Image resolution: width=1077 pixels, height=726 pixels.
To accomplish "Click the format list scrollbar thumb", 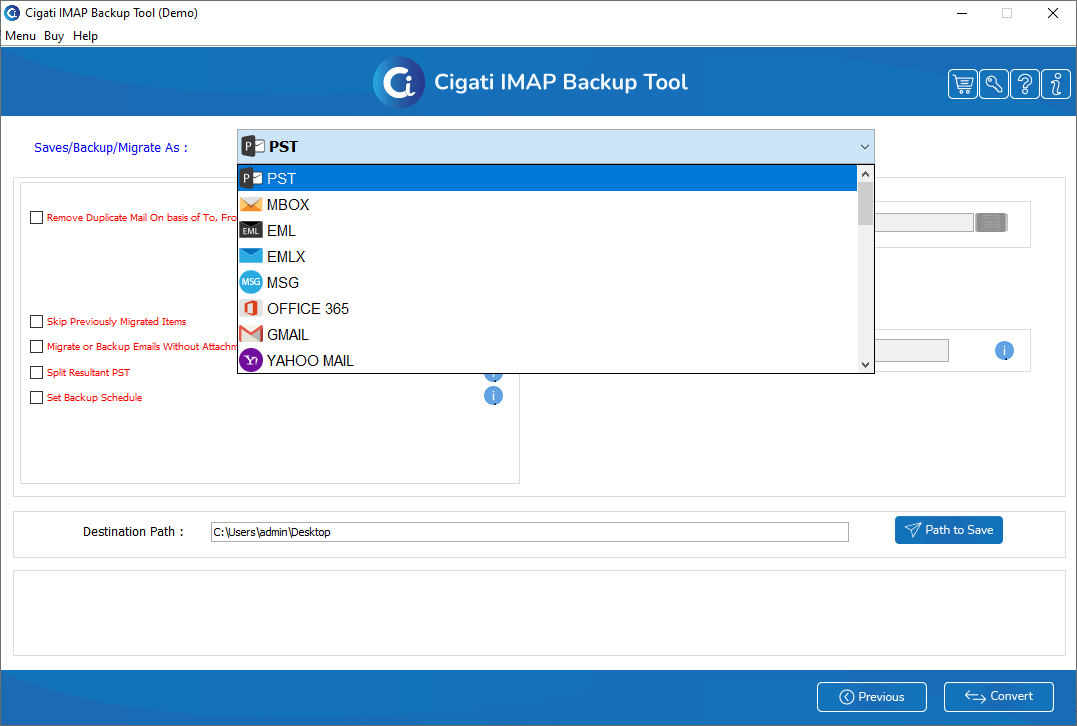I will point(865,204).
